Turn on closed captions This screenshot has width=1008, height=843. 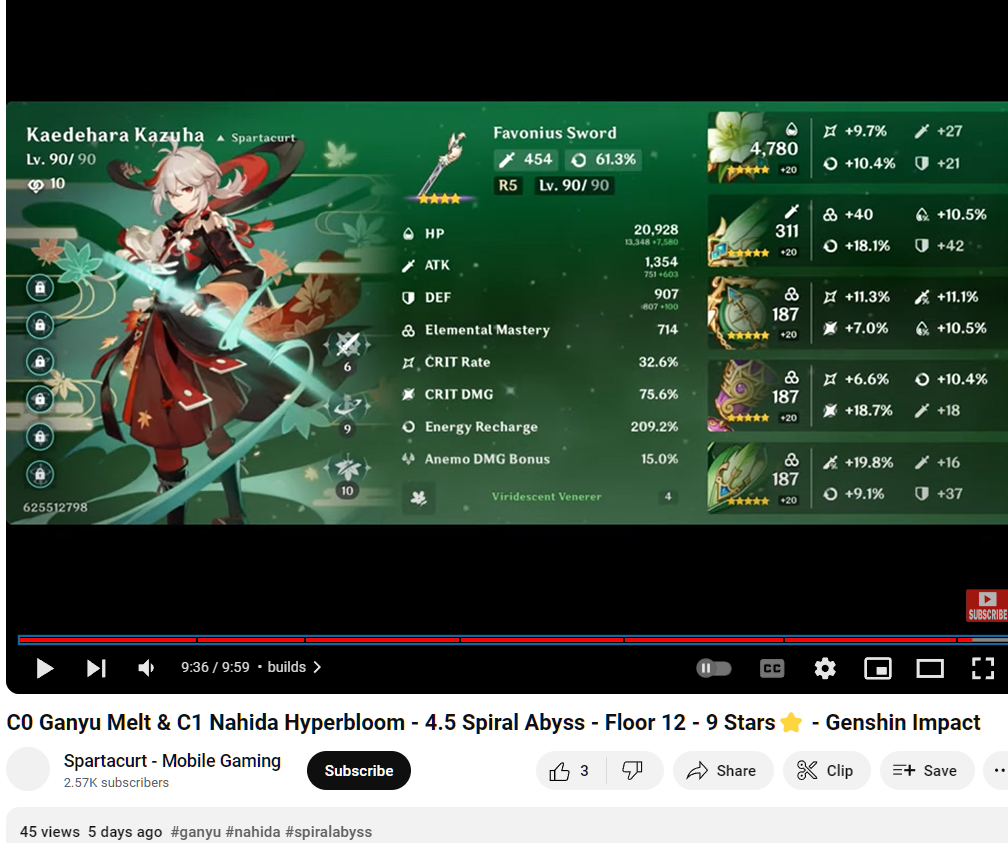point(771,668)
